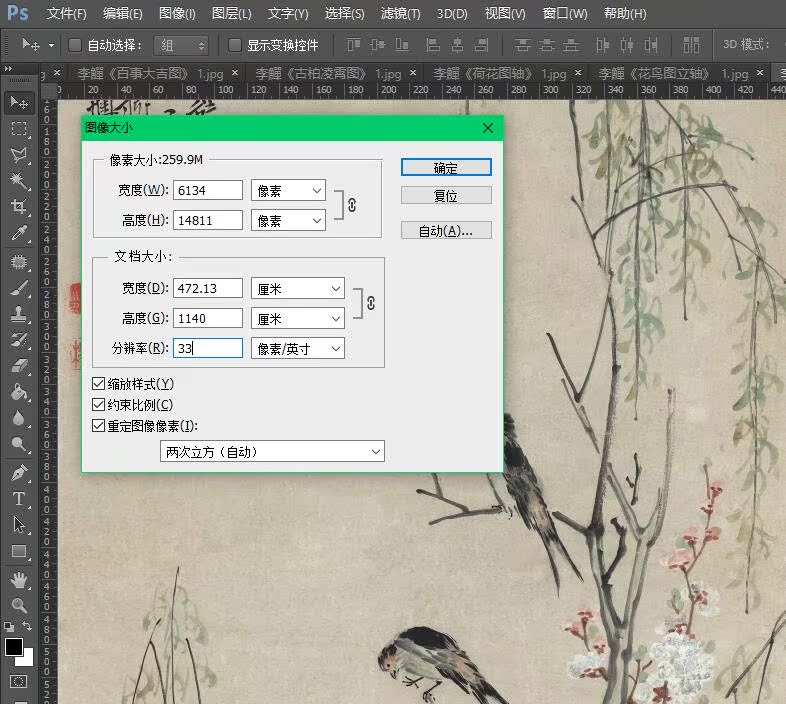
Task: Close 李鱓《古柏凌霄图》1.jpg tab
Action: 413,73
